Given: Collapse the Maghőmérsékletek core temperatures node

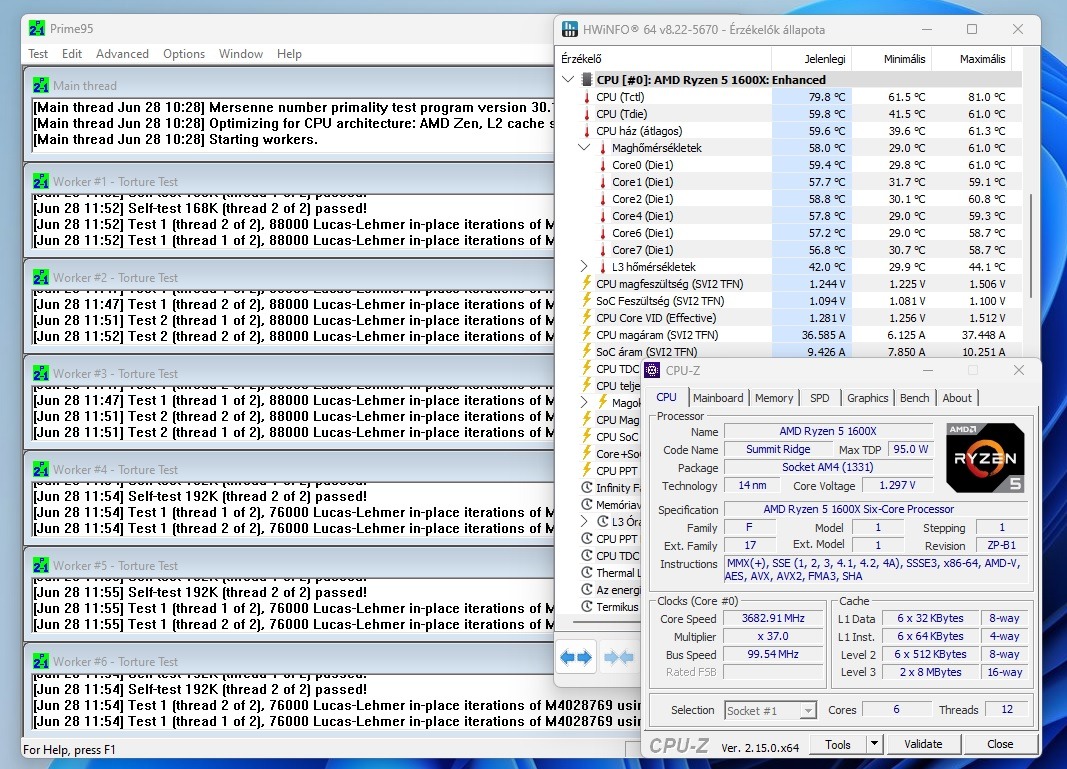Looking at the screenshot, I should 584,147.
